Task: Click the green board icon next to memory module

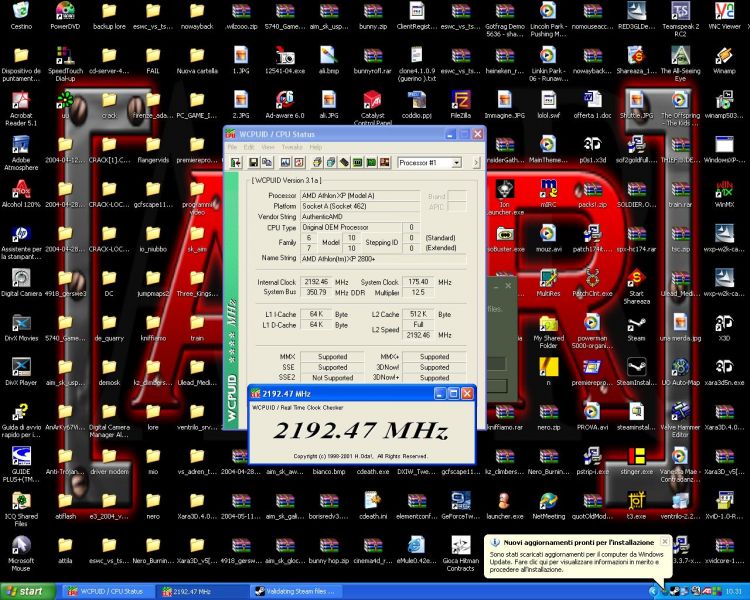Action: tap(371, 163)
